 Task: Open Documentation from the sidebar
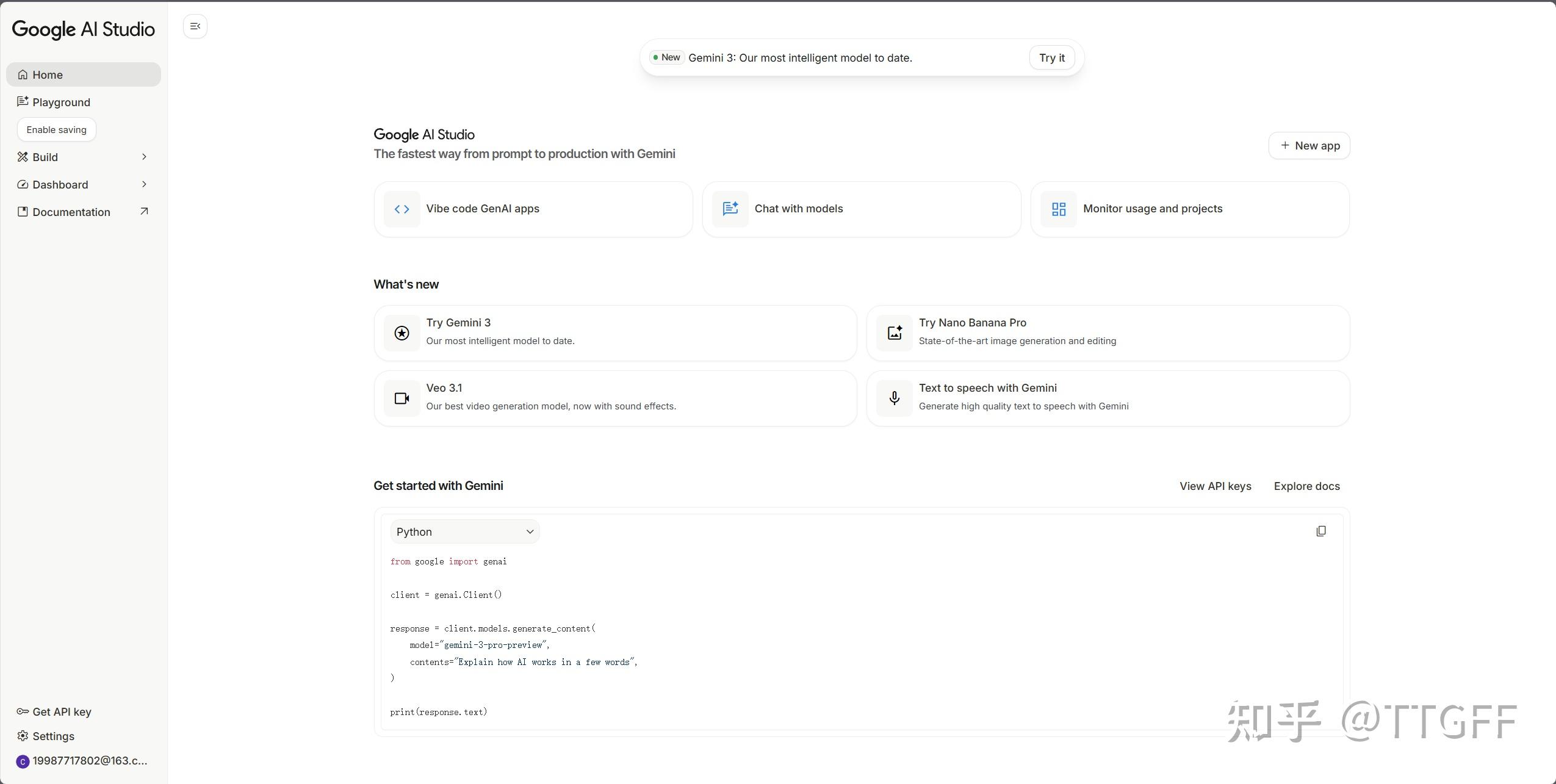point(71,212)
